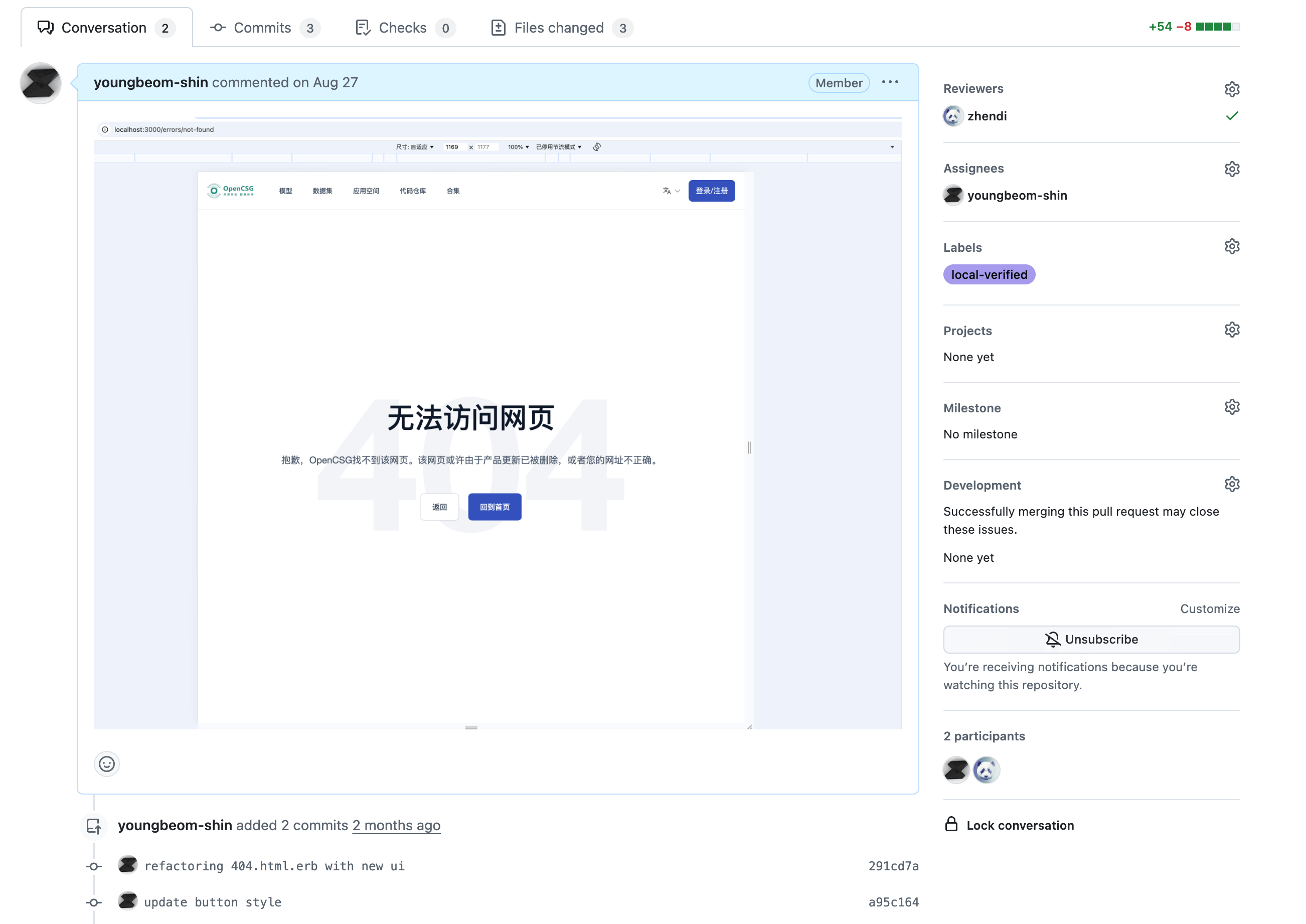The image size is (1306, 924).
Task: Click the OpenCSG logo in the preview
Action: (x=230, y=191)
